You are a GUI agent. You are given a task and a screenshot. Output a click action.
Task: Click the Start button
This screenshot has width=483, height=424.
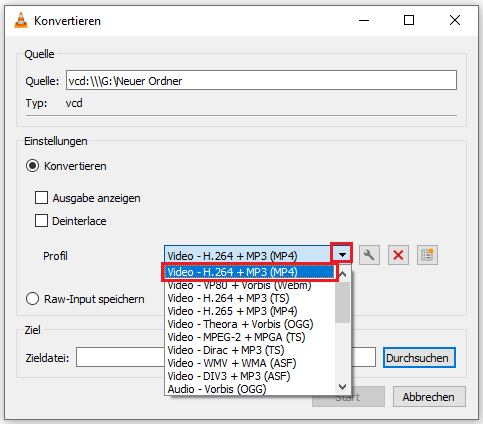pos(348,397)
